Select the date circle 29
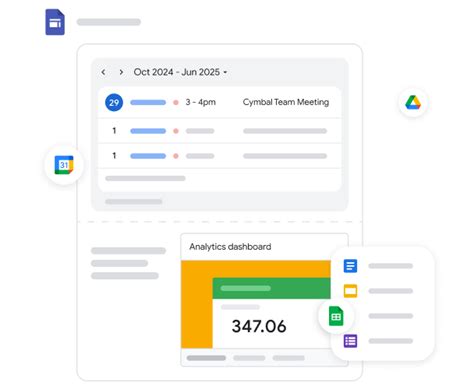Image resolution: width=474 pixels, height=389 pixels. point(114,102)
